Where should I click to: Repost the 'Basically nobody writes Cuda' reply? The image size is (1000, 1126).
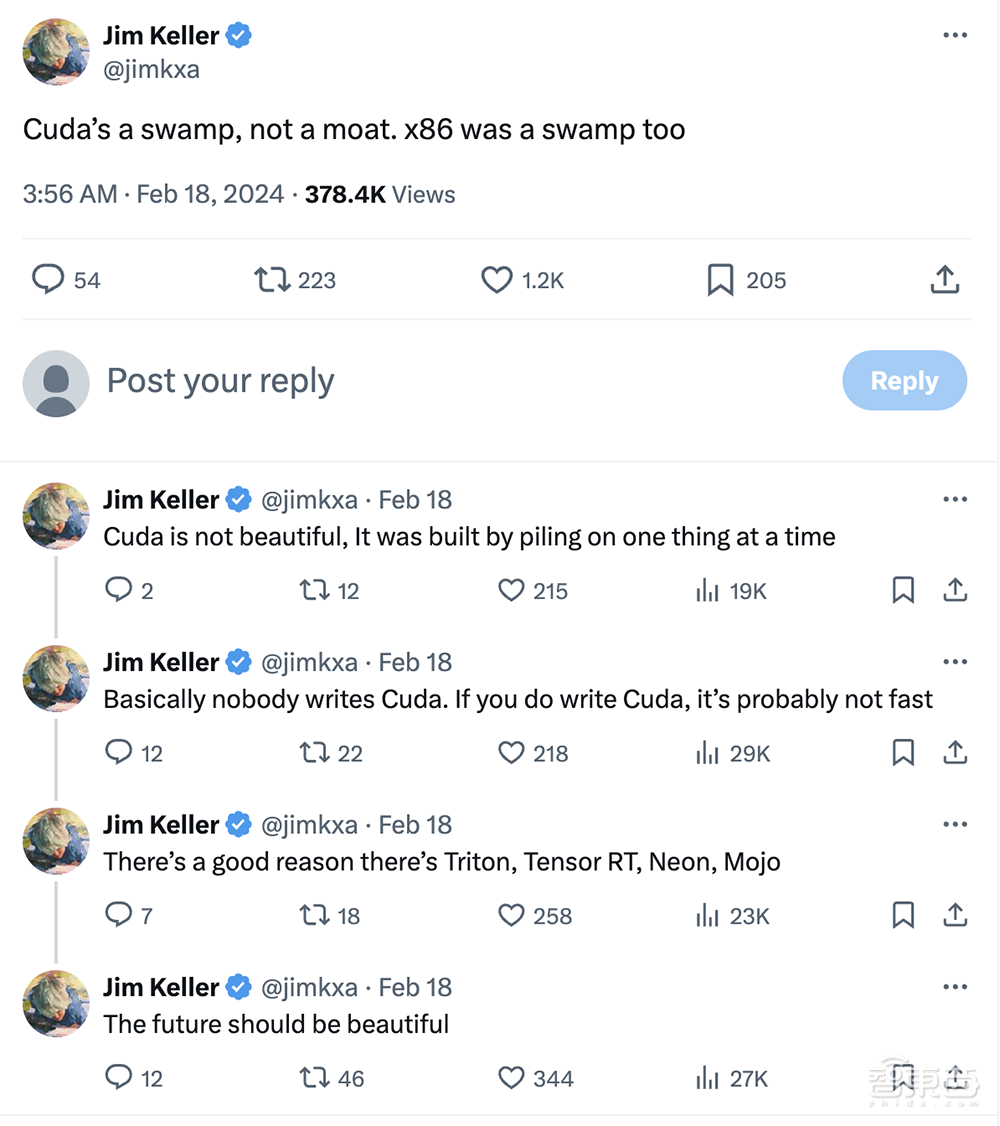pyautogui.click(x=314, y=753)
